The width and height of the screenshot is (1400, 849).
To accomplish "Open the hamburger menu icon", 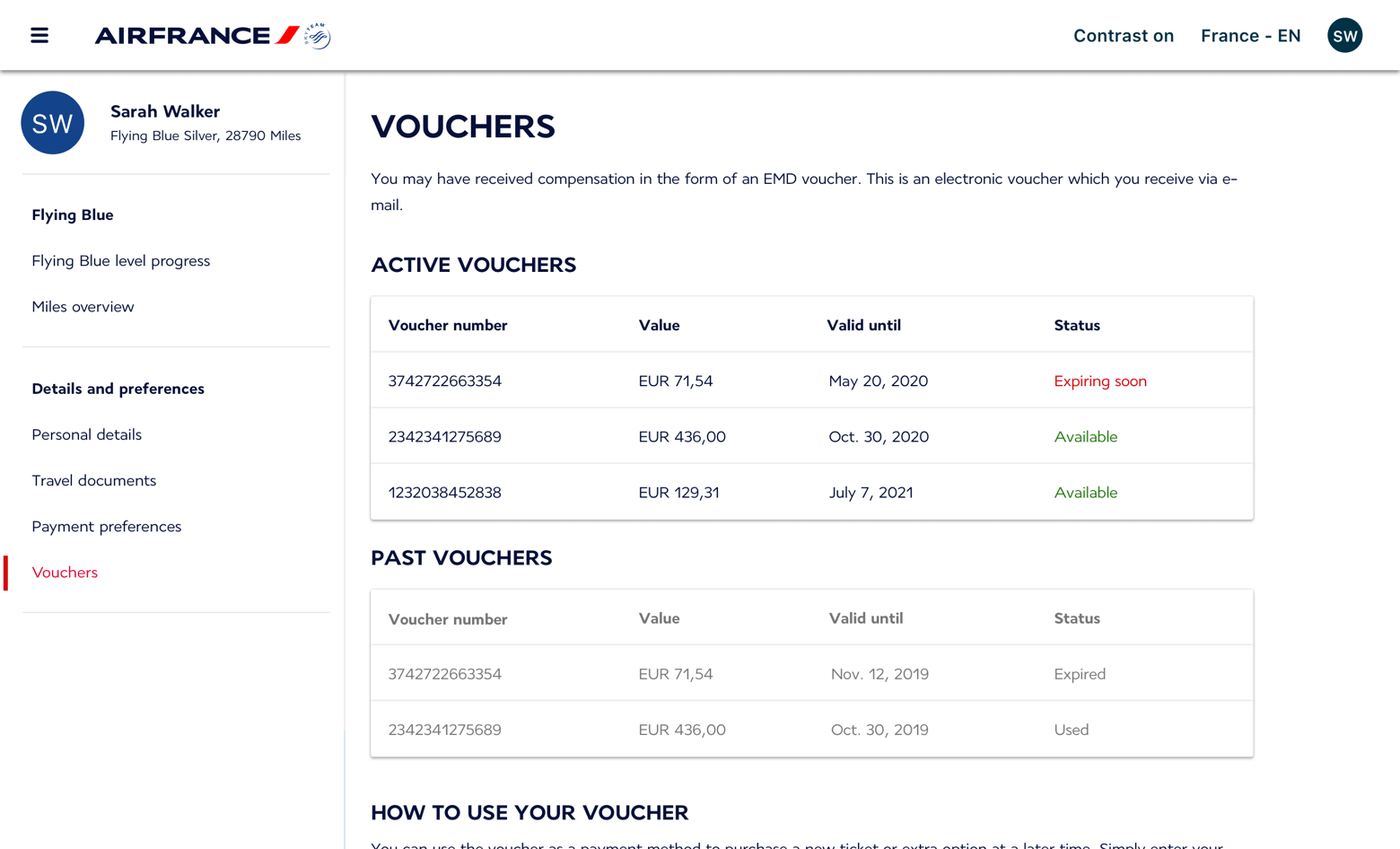I will pyautogui.click(x=39, y=36).
